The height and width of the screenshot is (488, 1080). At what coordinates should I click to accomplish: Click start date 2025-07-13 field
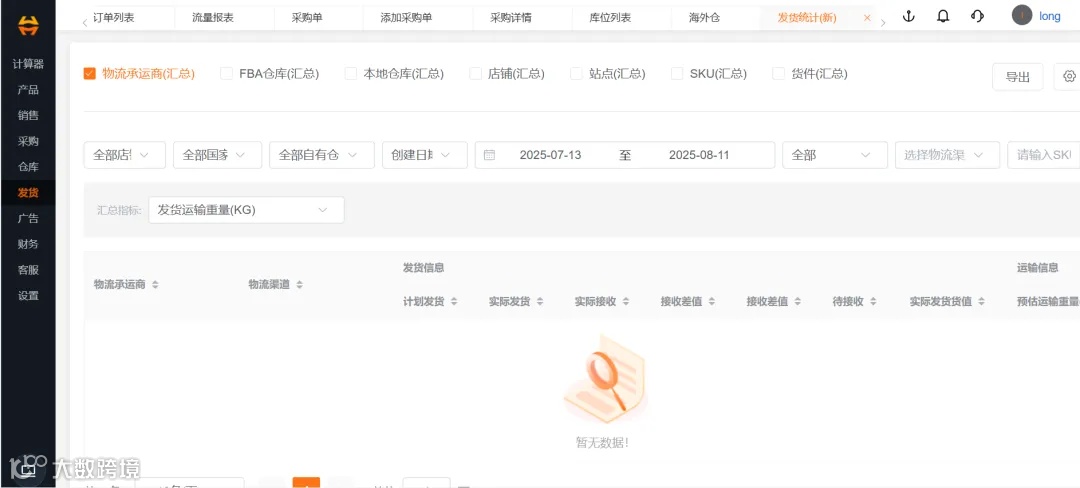coord(550,155)
